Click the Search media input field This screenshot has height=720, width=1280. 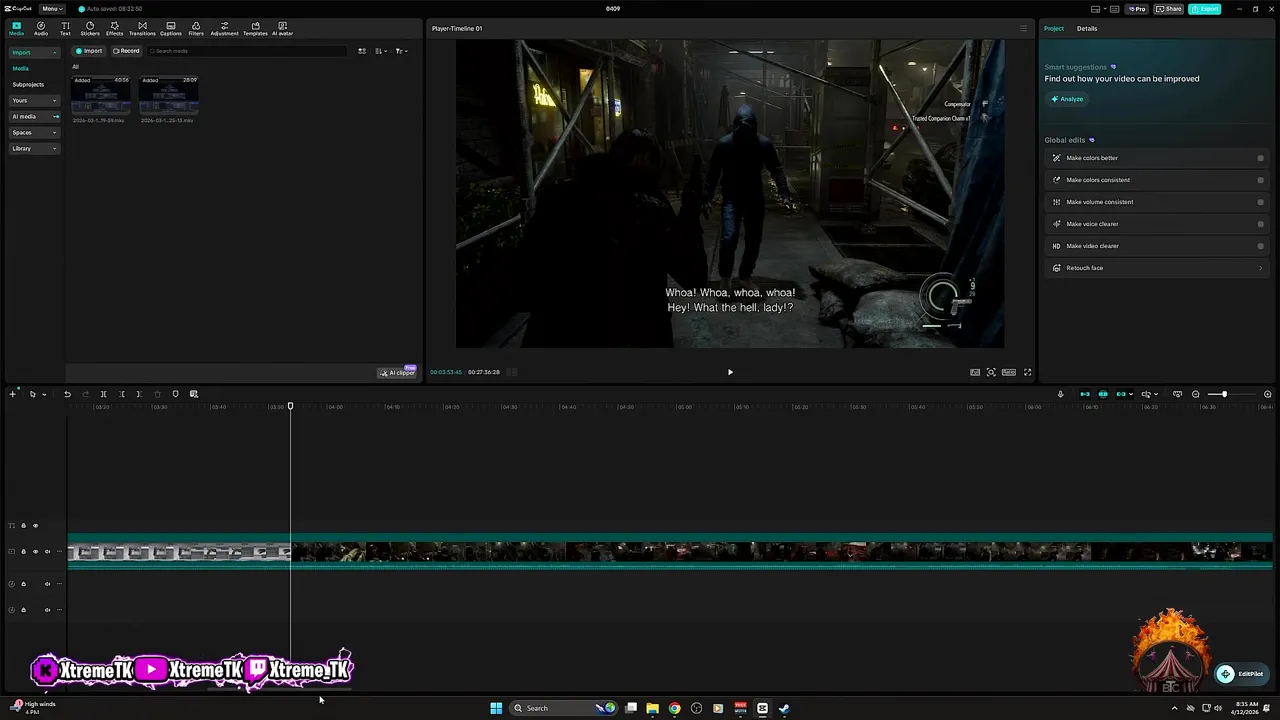(x=245, y=51)
